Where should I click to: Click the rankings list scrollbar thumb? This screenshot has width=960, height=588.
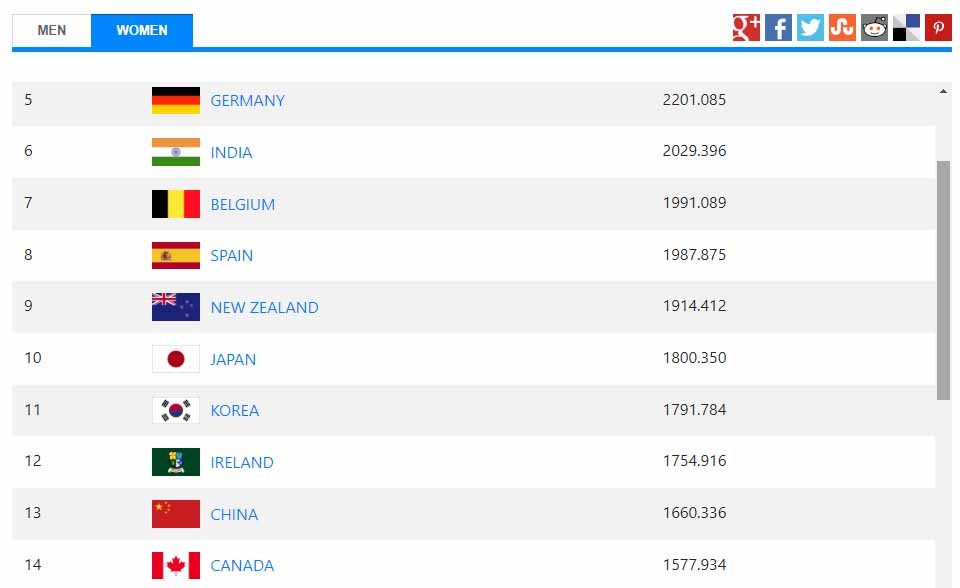click(x=943, y=281)
